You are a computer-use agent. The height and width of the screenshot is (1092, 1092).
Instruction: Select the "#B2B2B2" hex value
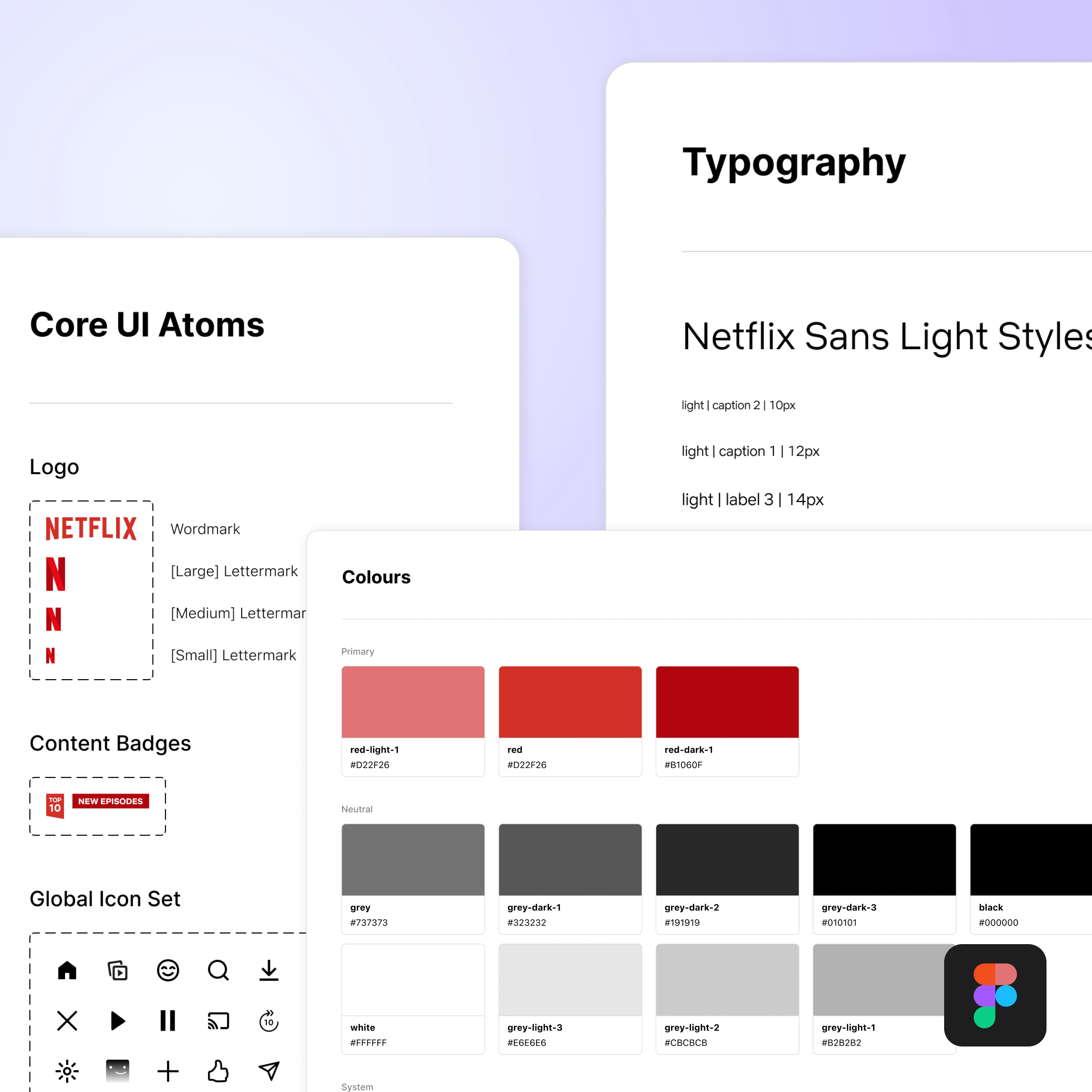pyautogui.click(x=842, y=1043)
